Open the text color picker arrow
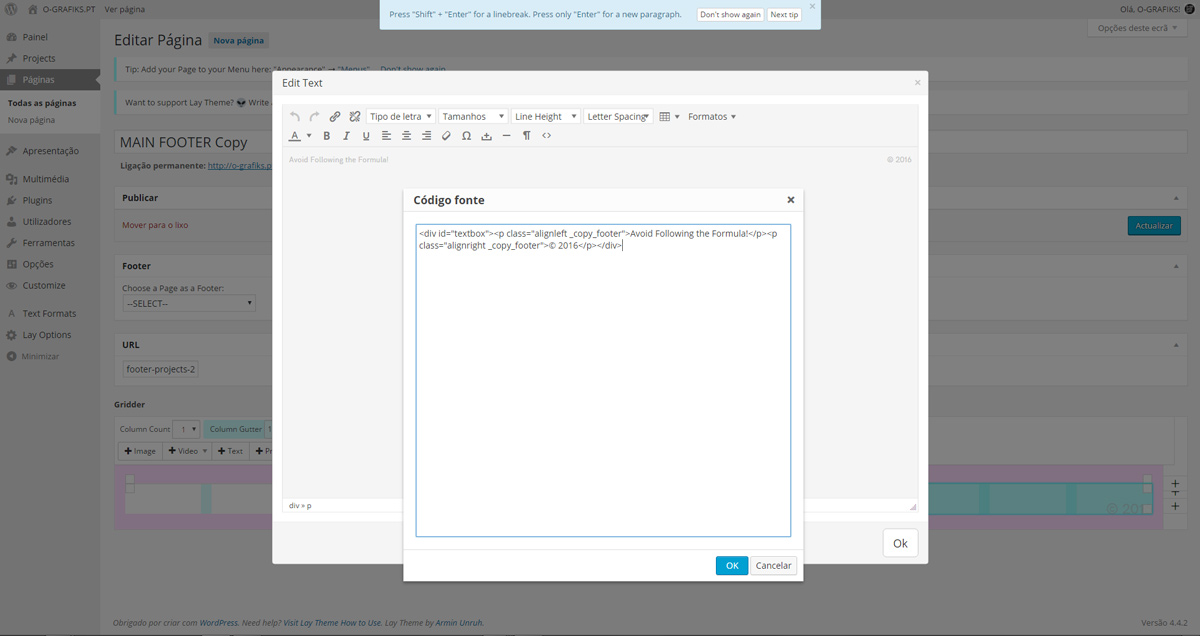This screenshot has height=636, width=1200. point(309,136)
